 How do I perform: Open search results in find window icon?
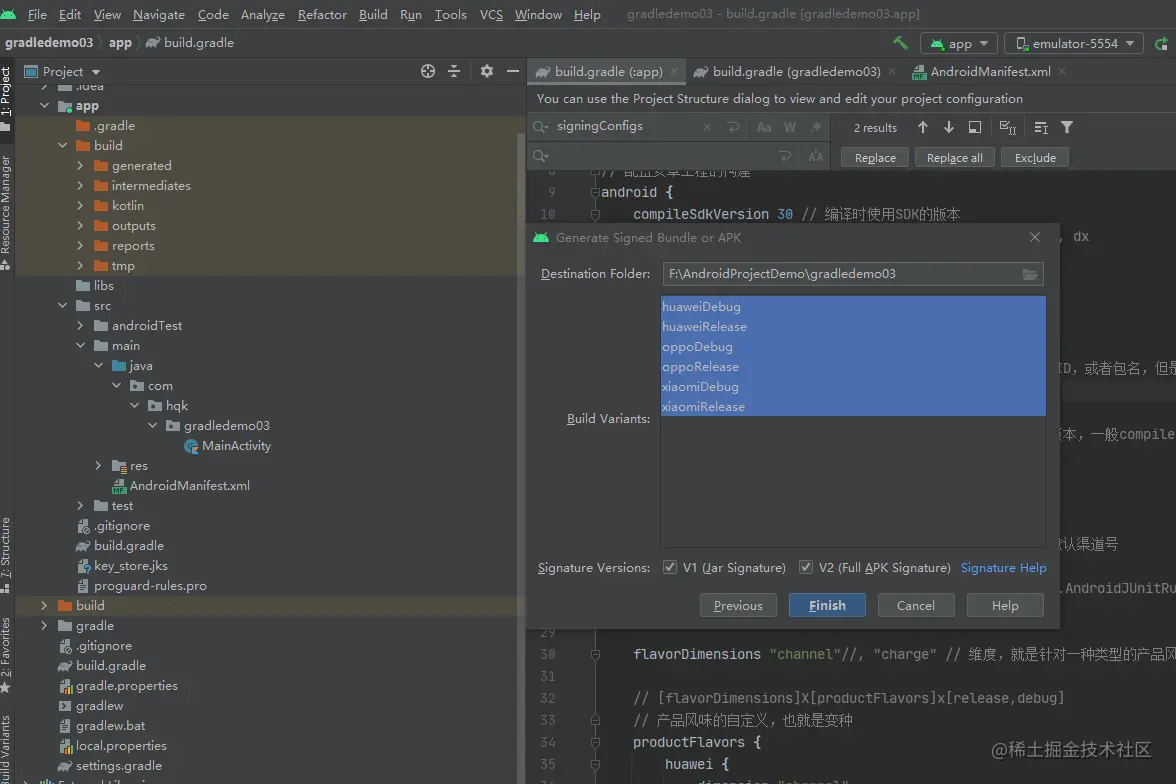click(974, 128)
